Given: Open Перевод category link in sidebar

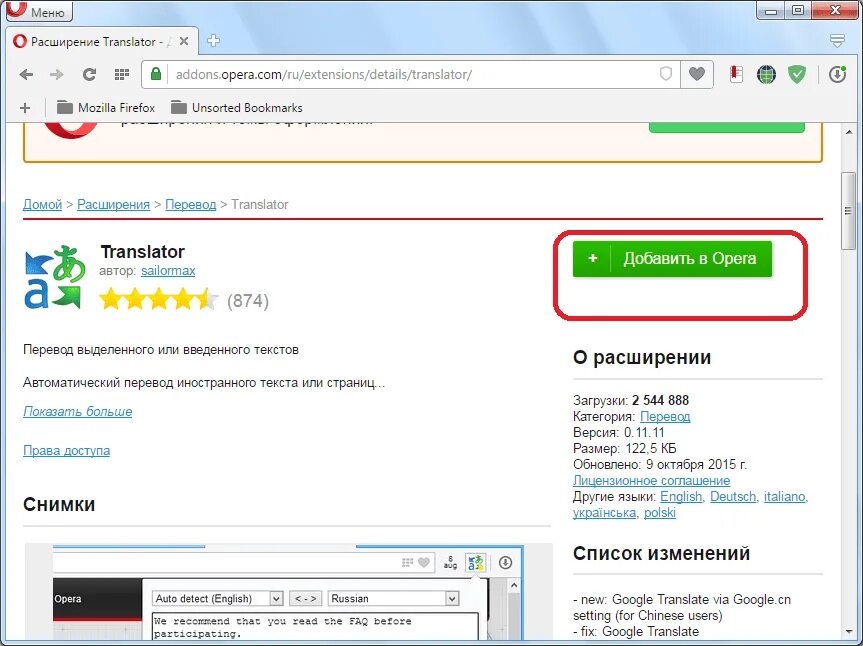Looking at the screenshot, I should point(665,417).
